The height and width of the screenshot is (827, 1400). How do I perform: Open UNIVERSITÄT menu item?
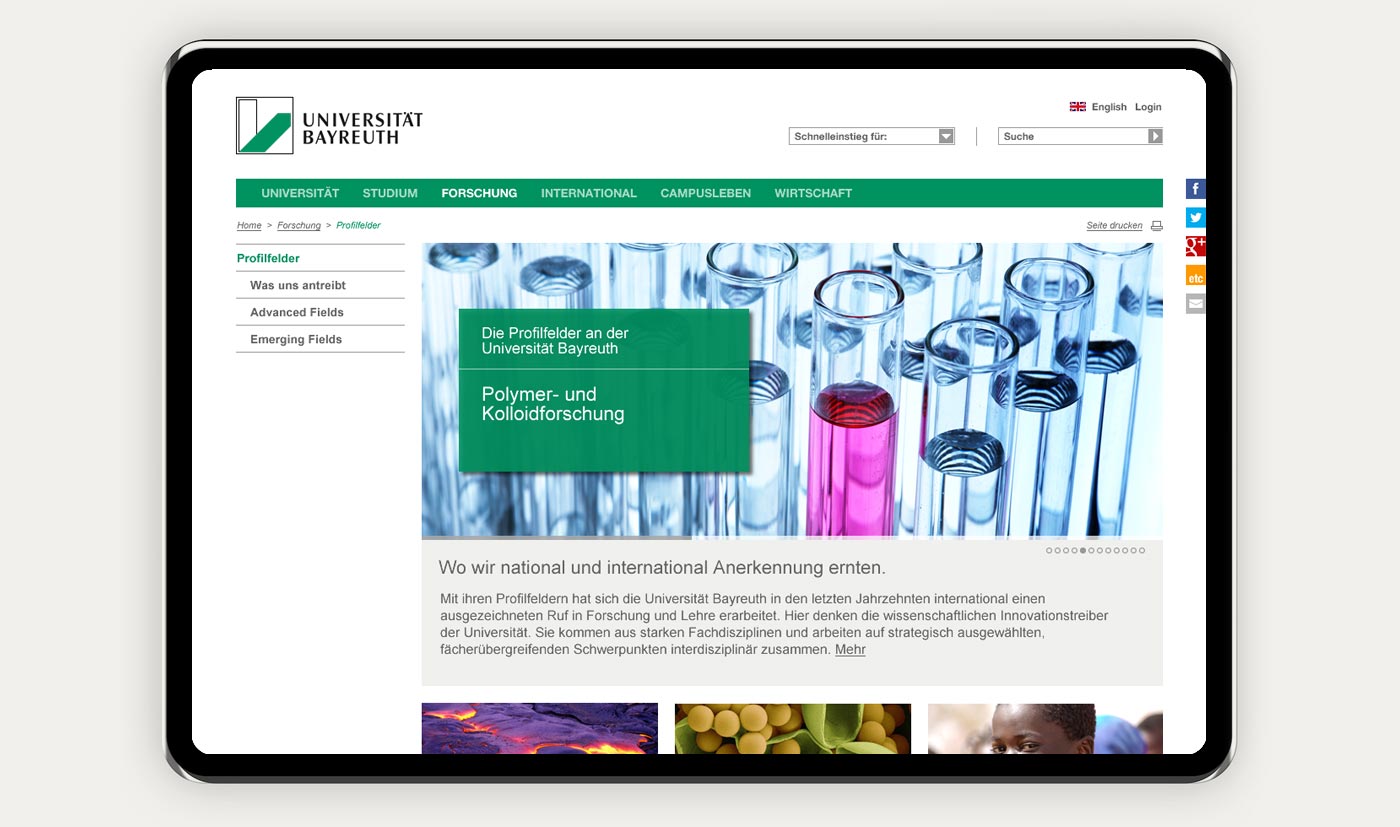point(300,193)
